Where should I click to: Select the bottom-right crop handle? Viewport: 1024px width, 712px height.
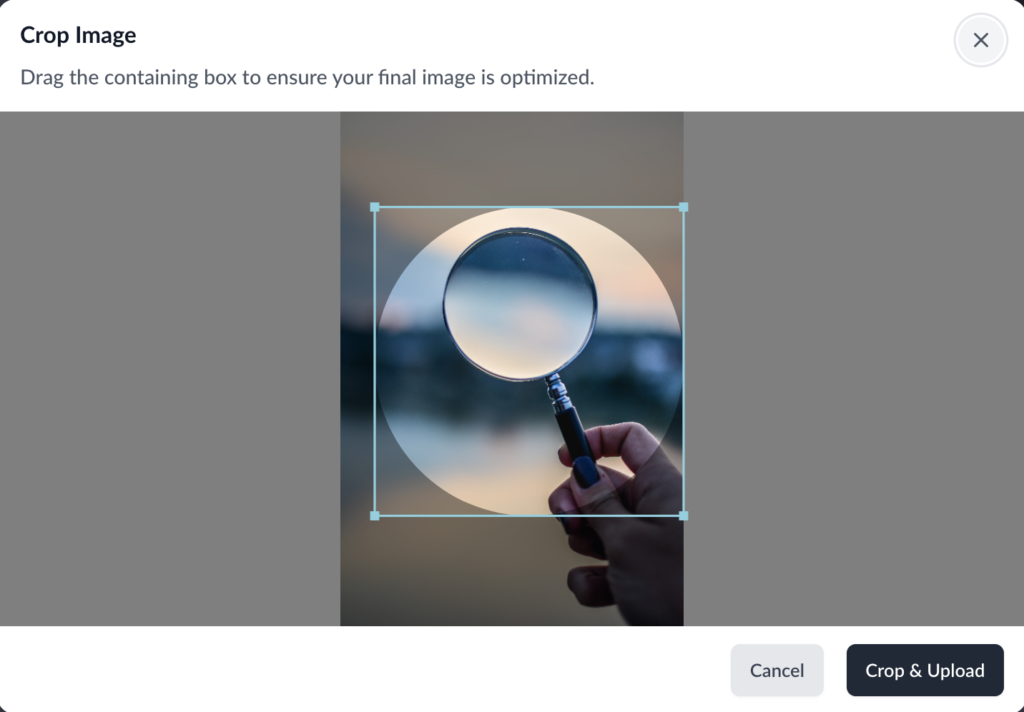(683, 515)
